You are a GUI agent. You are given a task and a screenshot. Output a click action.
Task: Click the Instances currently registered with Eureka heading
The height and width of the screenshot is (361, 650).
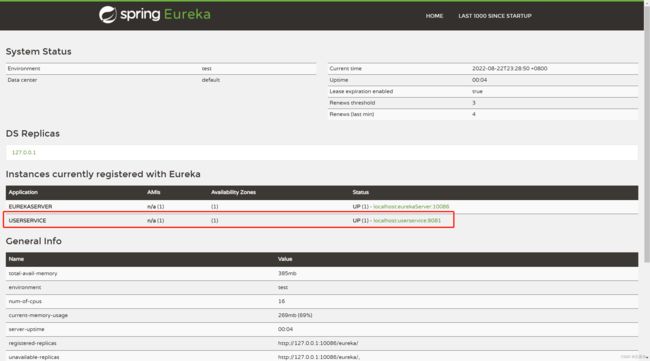pos(103,174)
